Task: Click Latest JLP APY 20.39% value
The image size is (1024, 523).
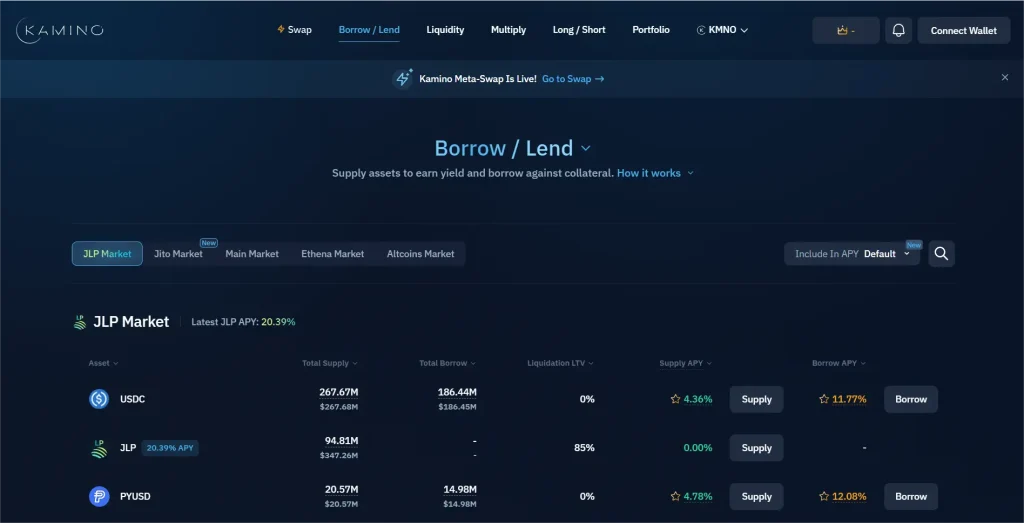Action: [278, 322]
